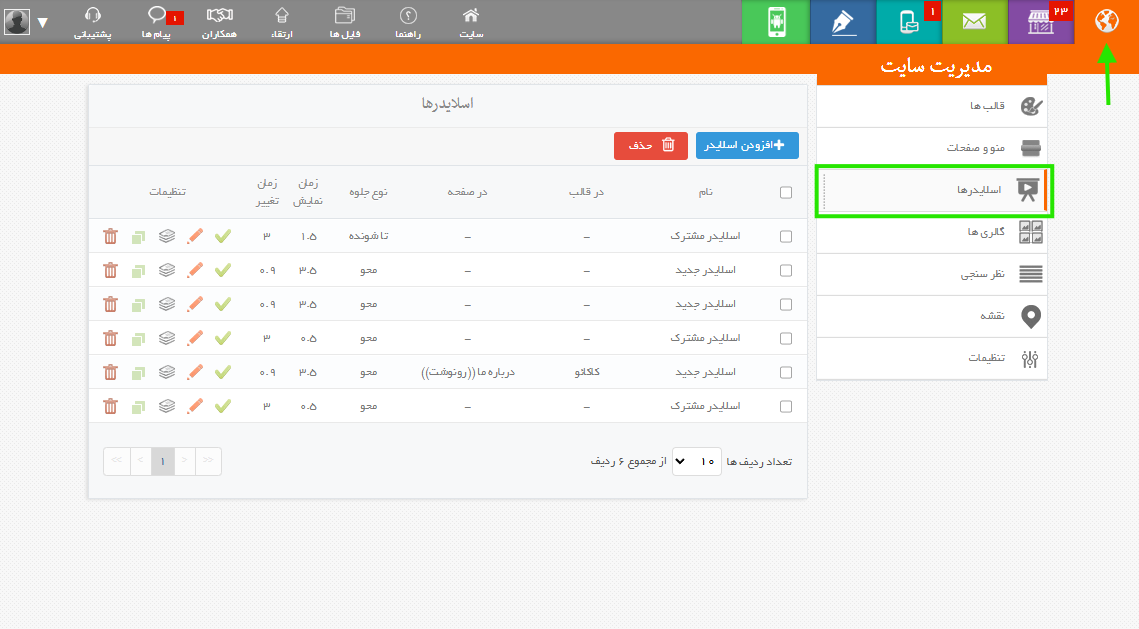
Task: Click the blue افزودن اسلایدر button
Action: (747, 145)
